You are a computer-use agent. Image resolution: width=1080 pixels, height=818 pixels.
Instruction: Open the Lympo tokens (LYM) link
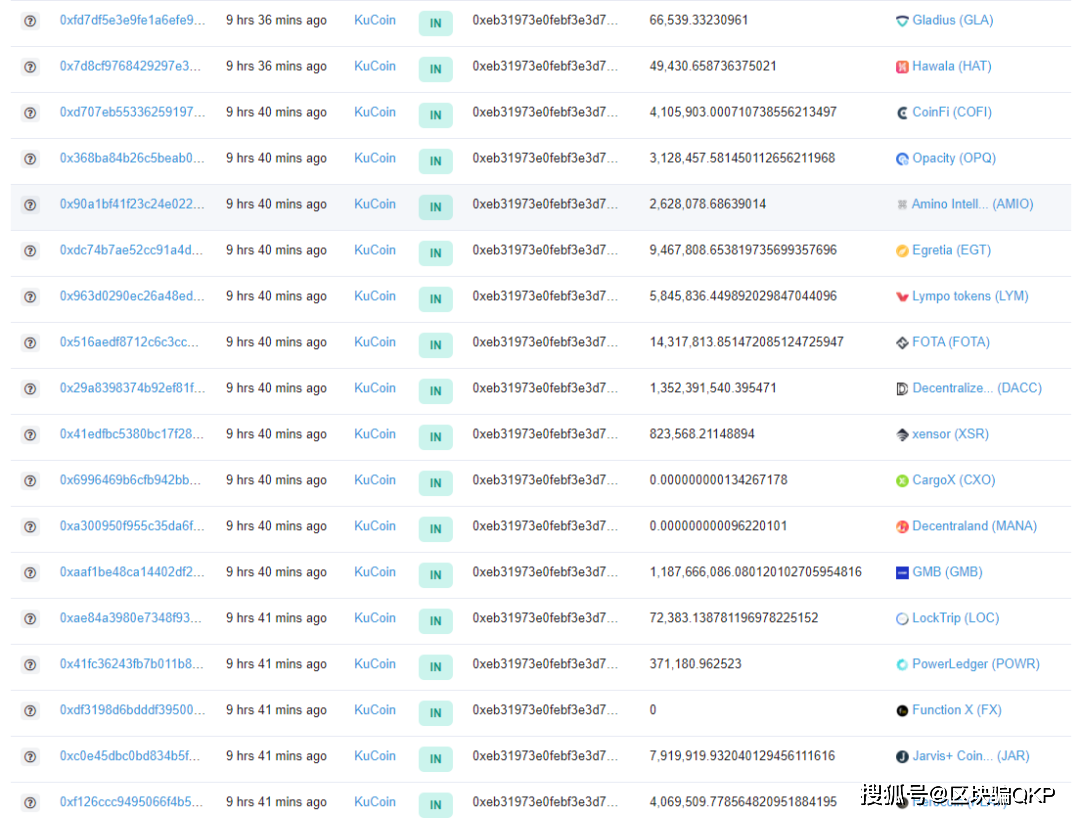point(970,296)
